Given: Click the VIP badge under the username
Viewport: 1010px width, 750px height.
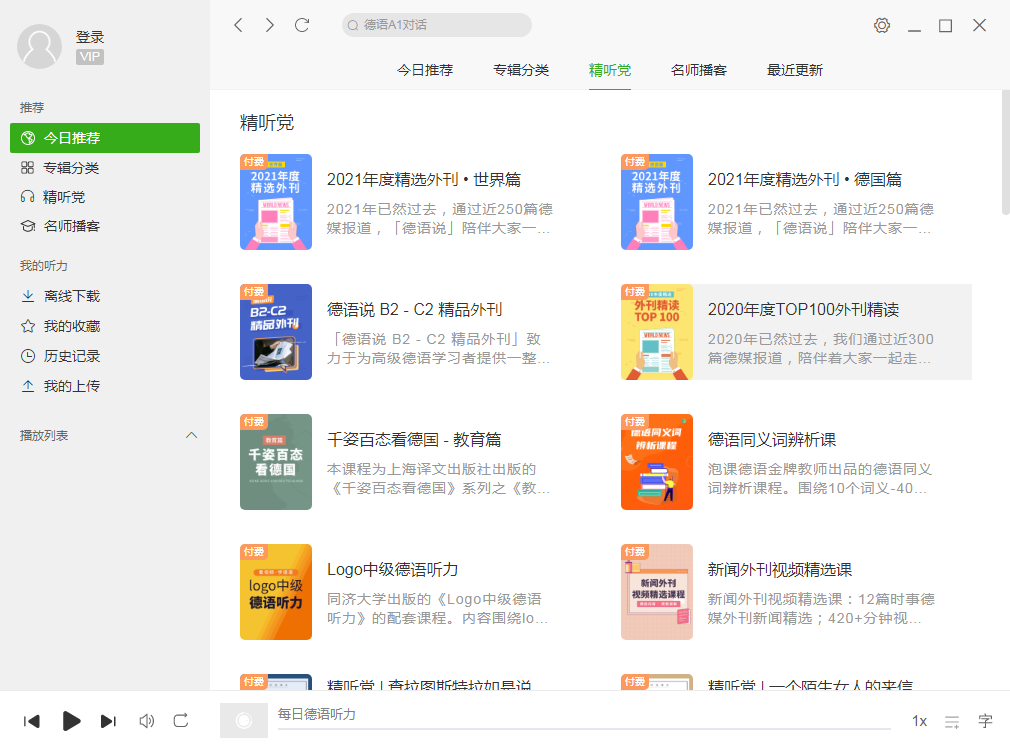Looking at the screenshot, I should (x=90, y=57).
